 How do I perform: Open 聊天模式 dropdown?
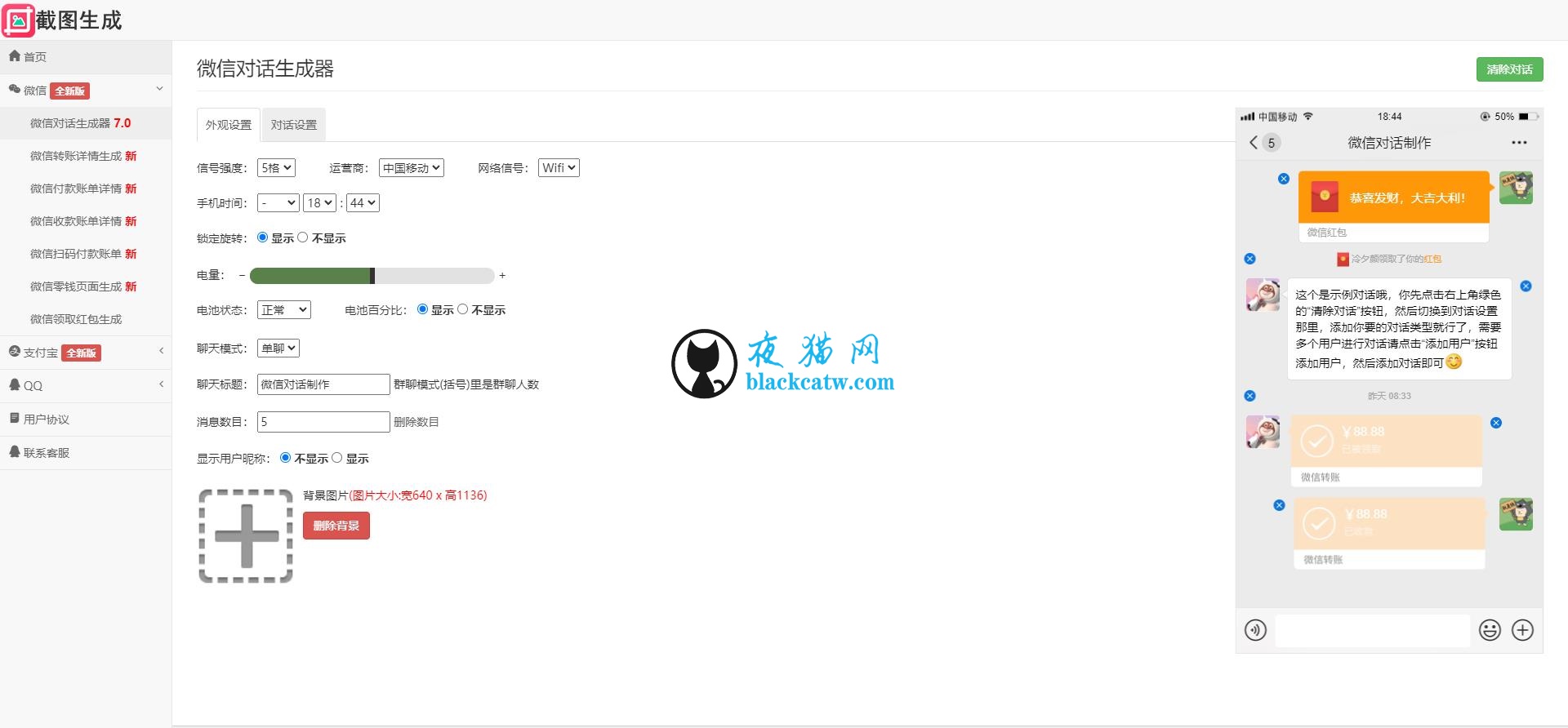278,348
